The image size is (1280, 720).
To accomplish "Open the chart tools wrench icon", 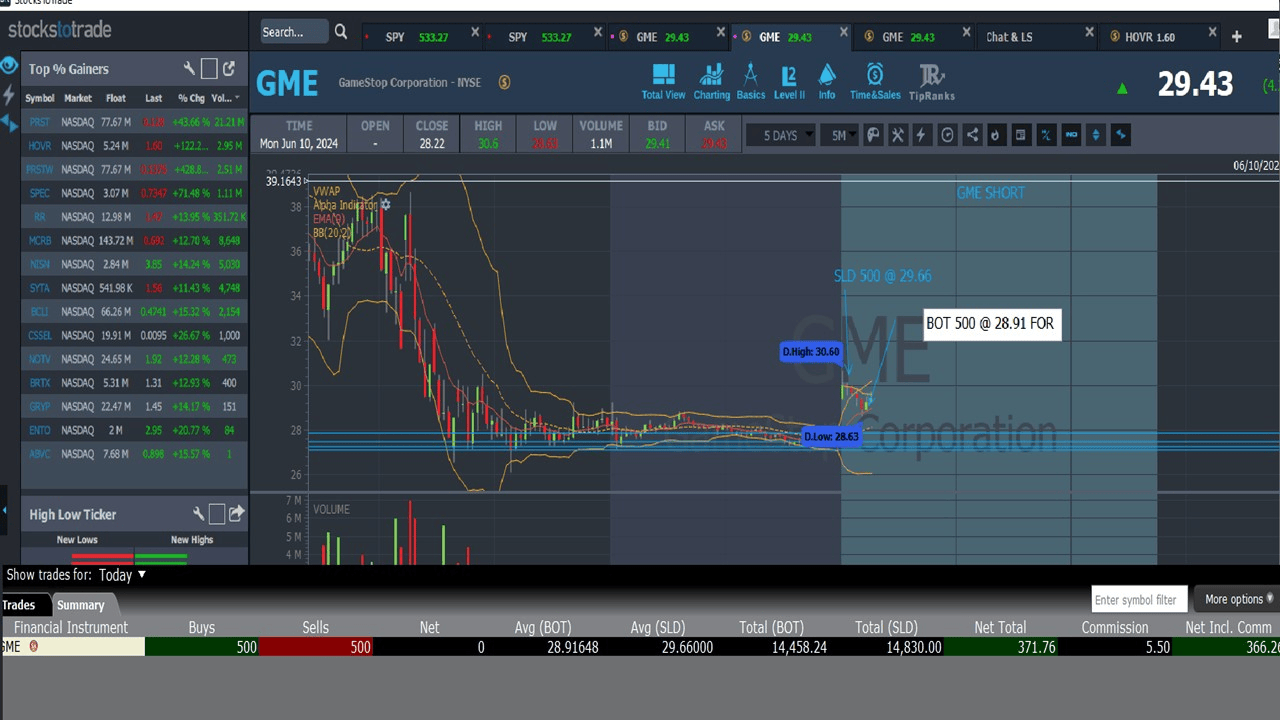I will 897,135.
